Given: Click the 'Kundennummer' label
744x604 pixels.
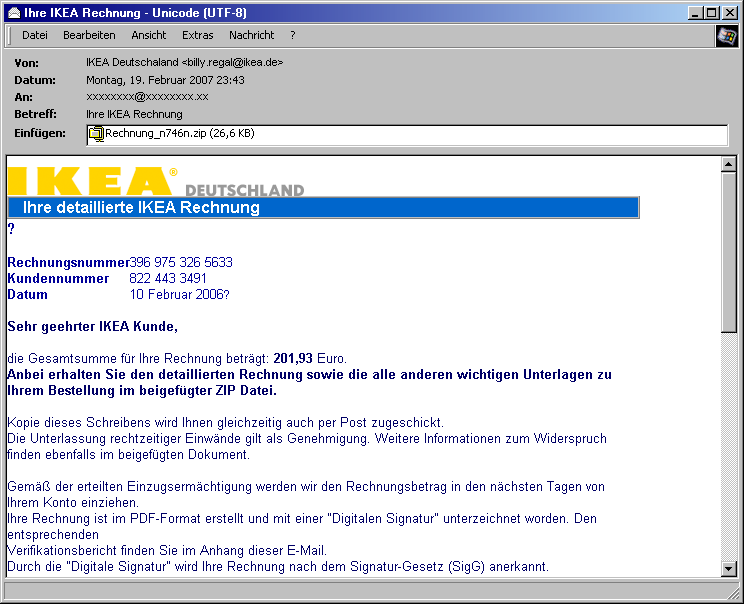Looking at the screenshot, I should [x=58, y=279].
